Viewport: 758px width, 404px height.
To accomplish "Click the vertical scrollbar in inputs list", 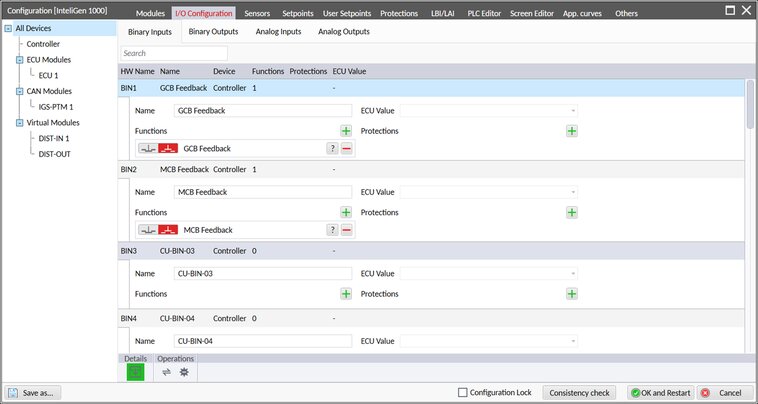I will coord(751,105).
